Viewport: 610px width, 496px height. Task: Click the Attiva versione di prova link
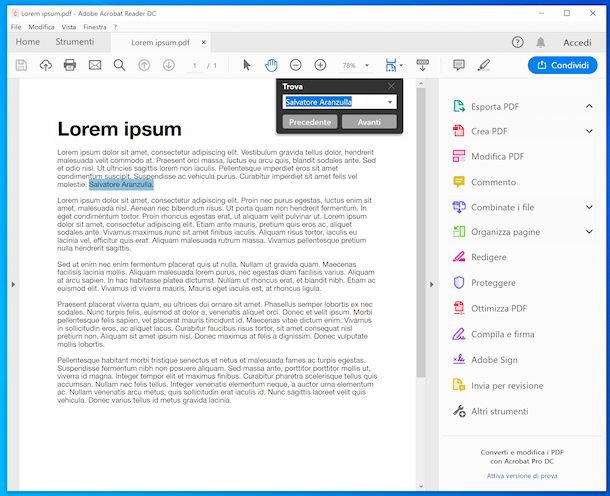click(523, 475)
